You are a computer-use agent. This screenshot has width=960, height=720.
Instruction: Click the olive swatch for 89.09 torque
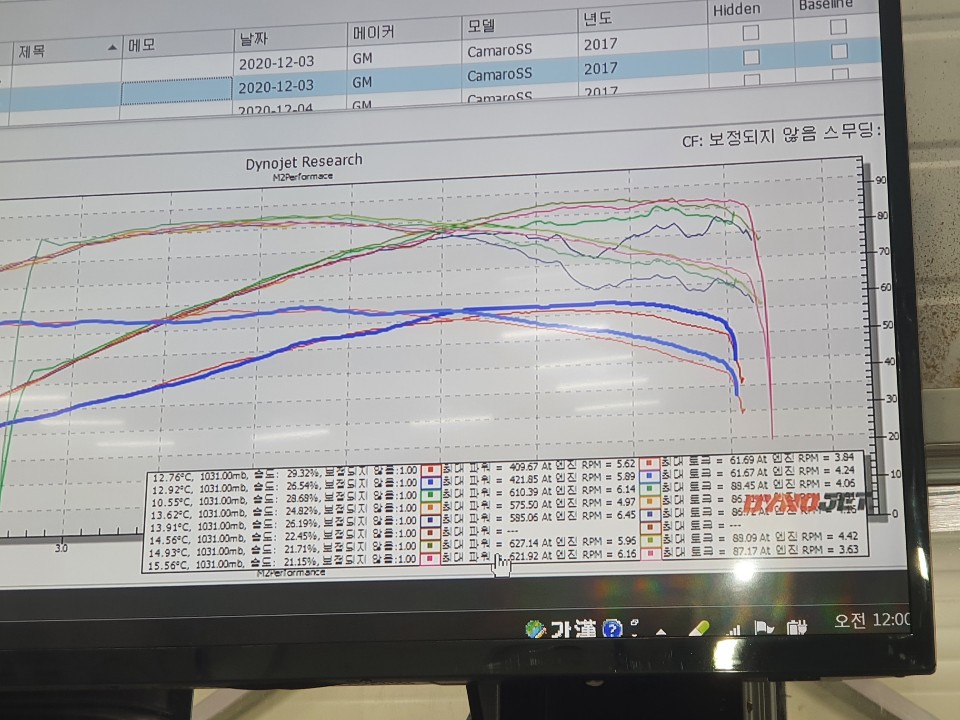pos(650,541)
